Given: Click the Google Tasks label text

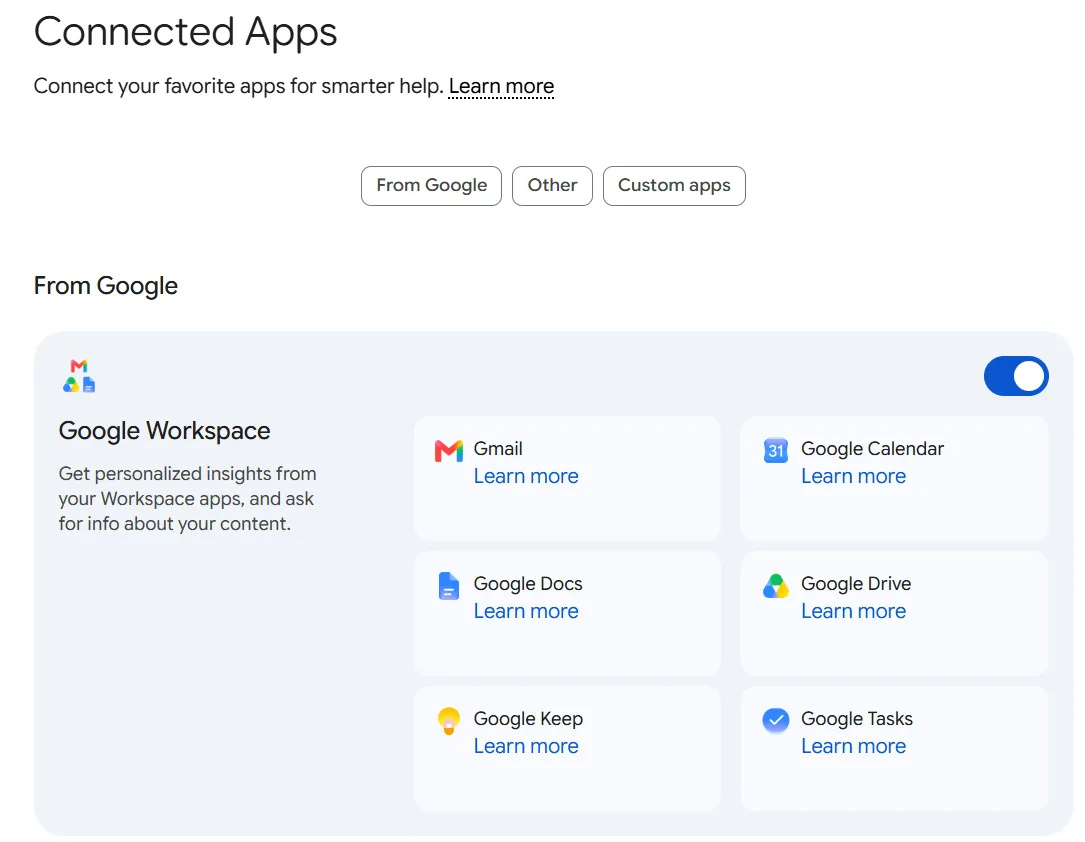Looking at the screenshot, I should coord(857,718).
